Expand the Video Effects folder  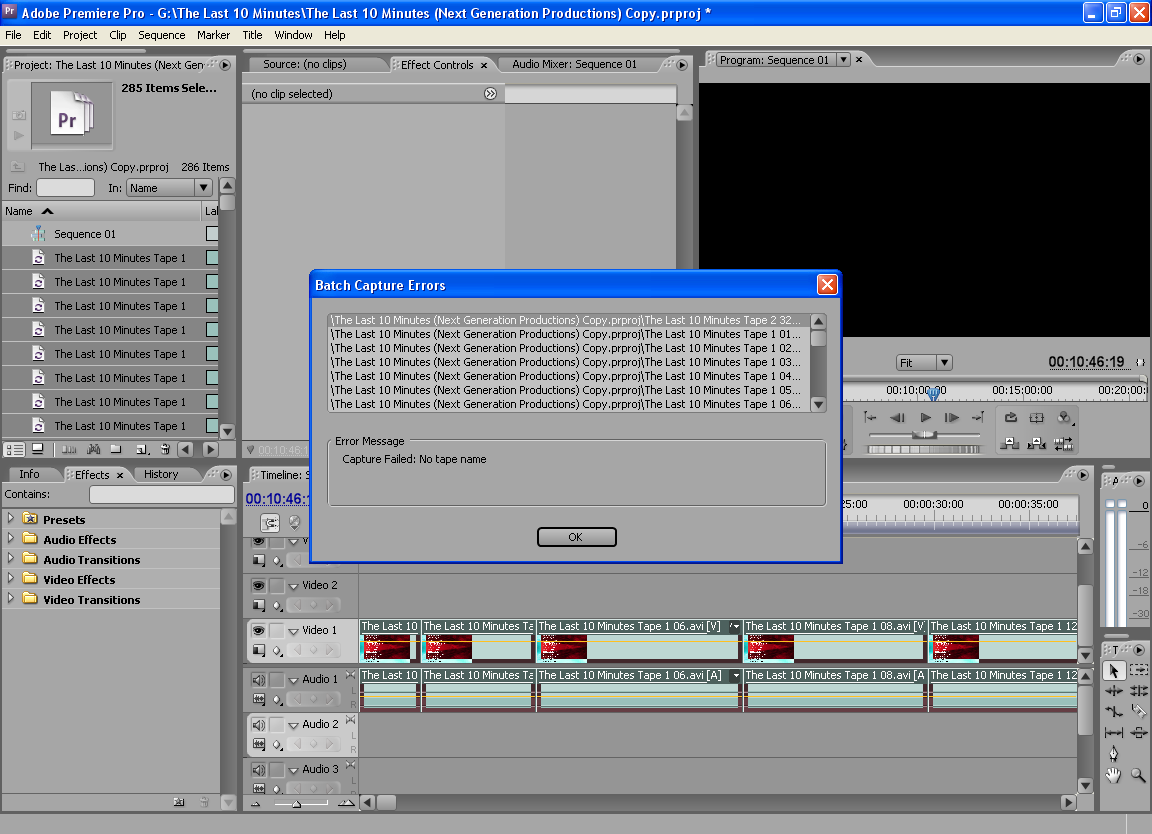[x=11, y=578]
